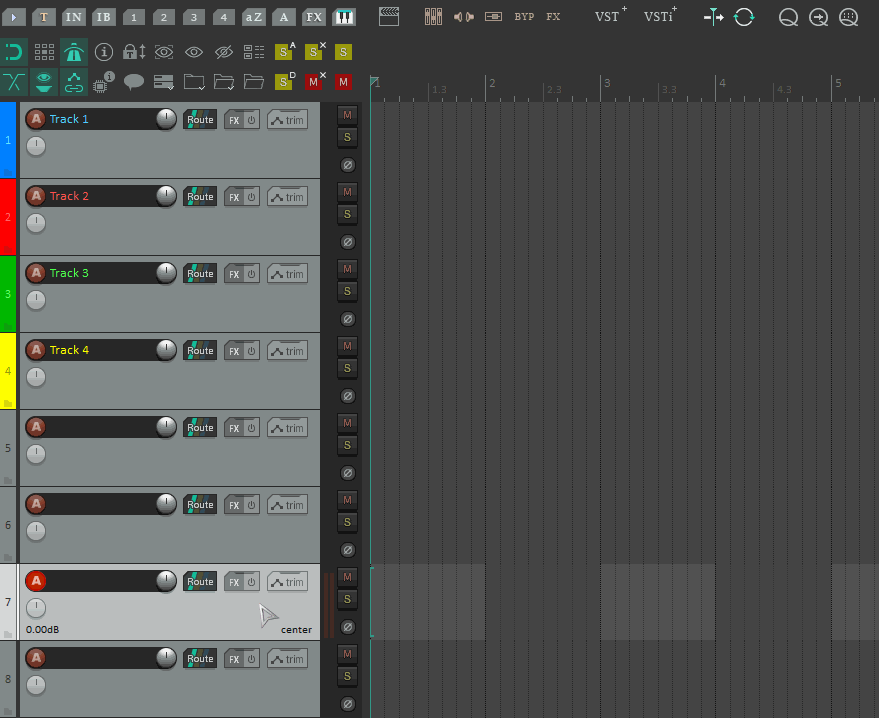
Task: Open trim automation mode for track 7
Action: (288, 582)
